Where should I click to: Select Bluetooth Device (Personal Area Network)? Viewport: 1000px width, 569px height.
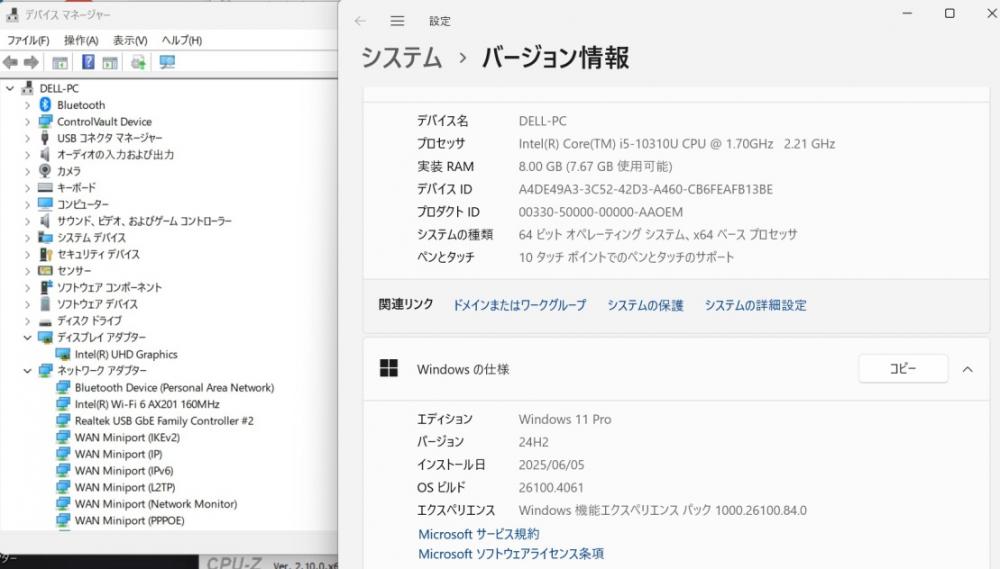point(174,387)
